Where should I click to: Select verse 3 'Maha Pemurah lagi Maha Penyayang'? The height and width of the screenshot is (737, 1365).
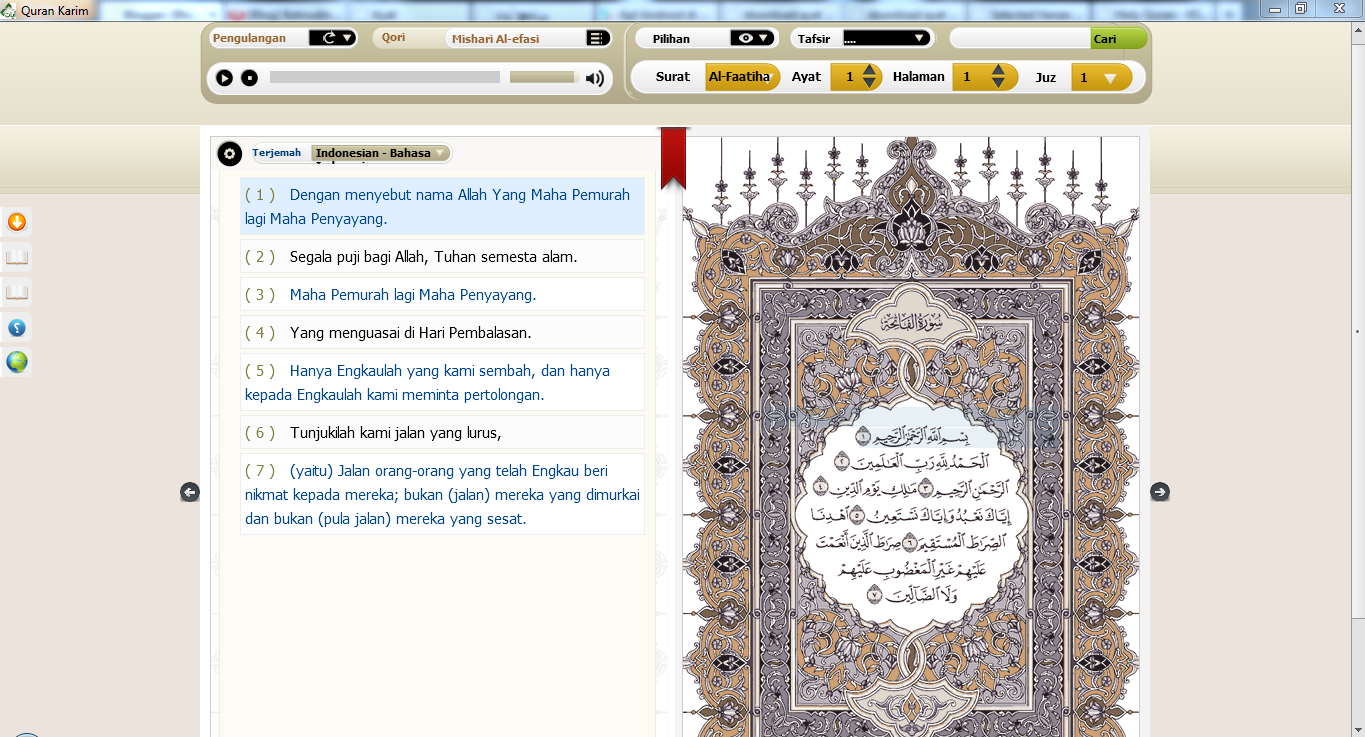(442, 295)
